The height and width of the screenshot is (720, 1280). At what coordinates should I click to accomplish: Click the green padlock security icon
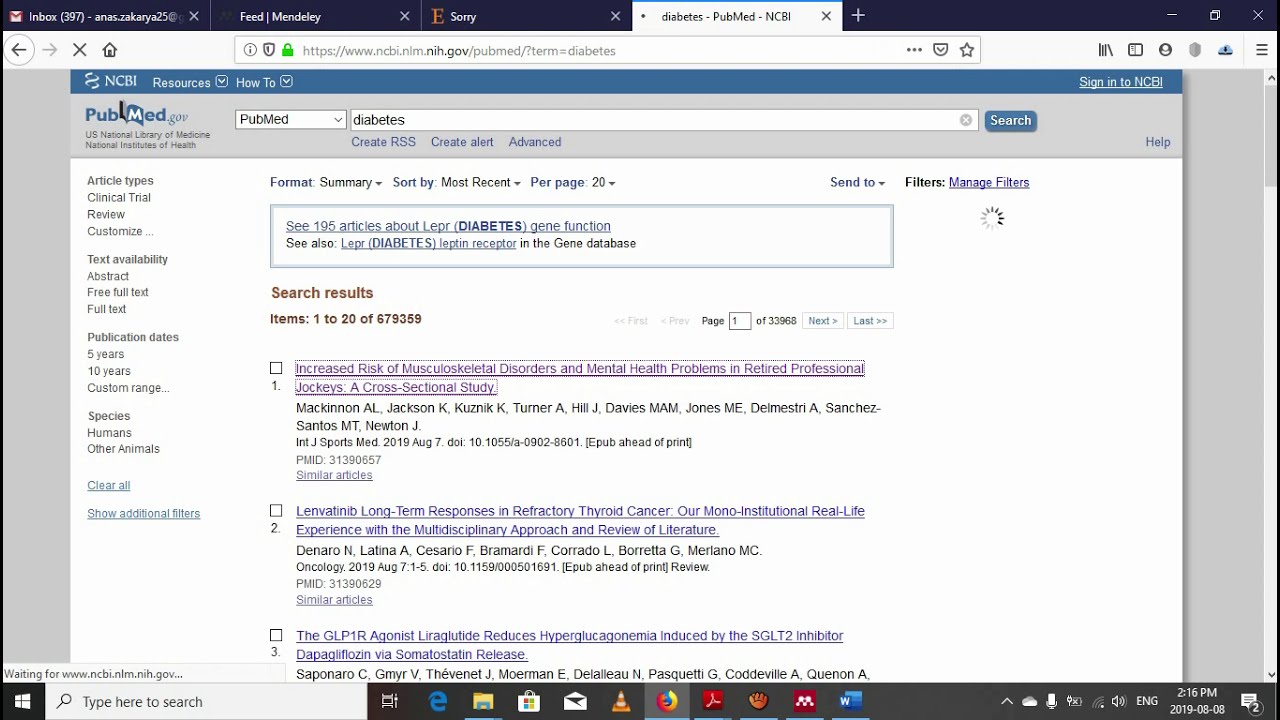(x=287, y=50)
